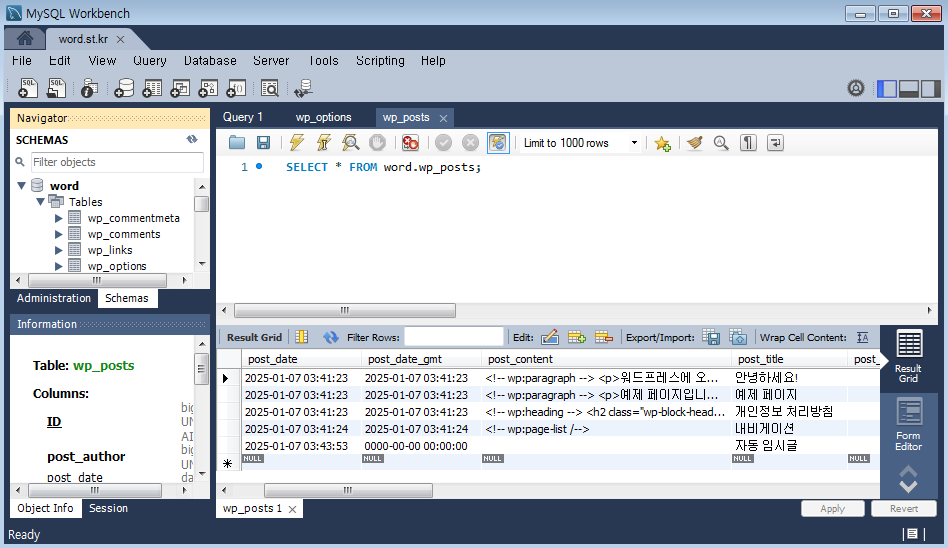Switch to wp_options query tab
948x548 pixels.
point(323,117)
